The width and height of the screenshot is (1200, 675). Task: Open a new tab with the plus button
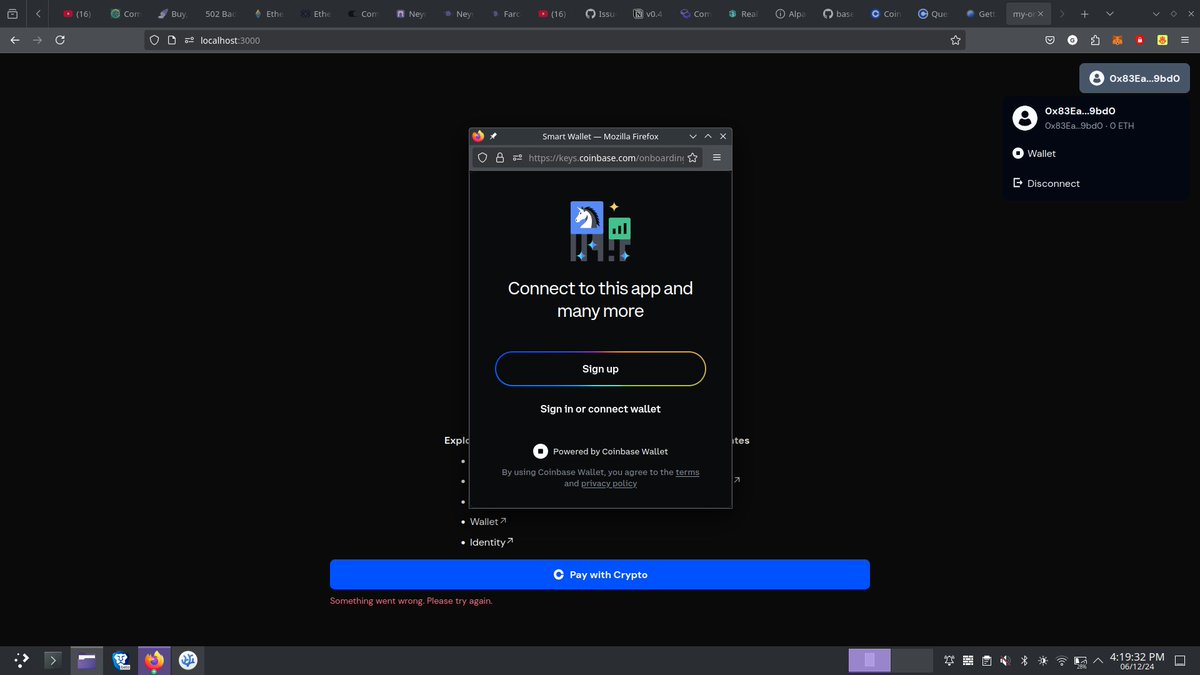click(x=1084, y=14)
